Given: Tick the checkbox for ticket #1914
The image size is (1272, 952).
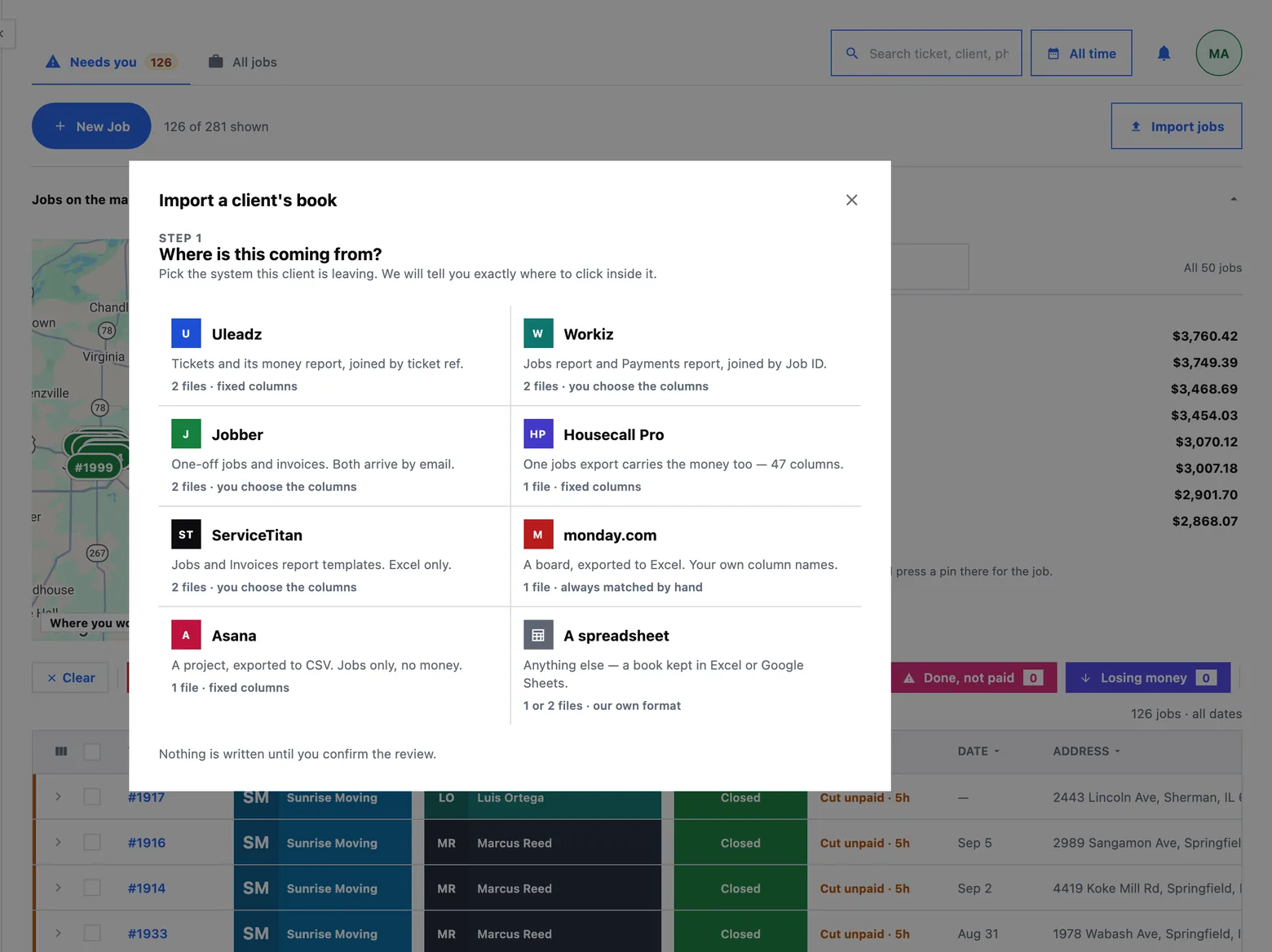Looking at the screenshot, I should coord(92,888).
